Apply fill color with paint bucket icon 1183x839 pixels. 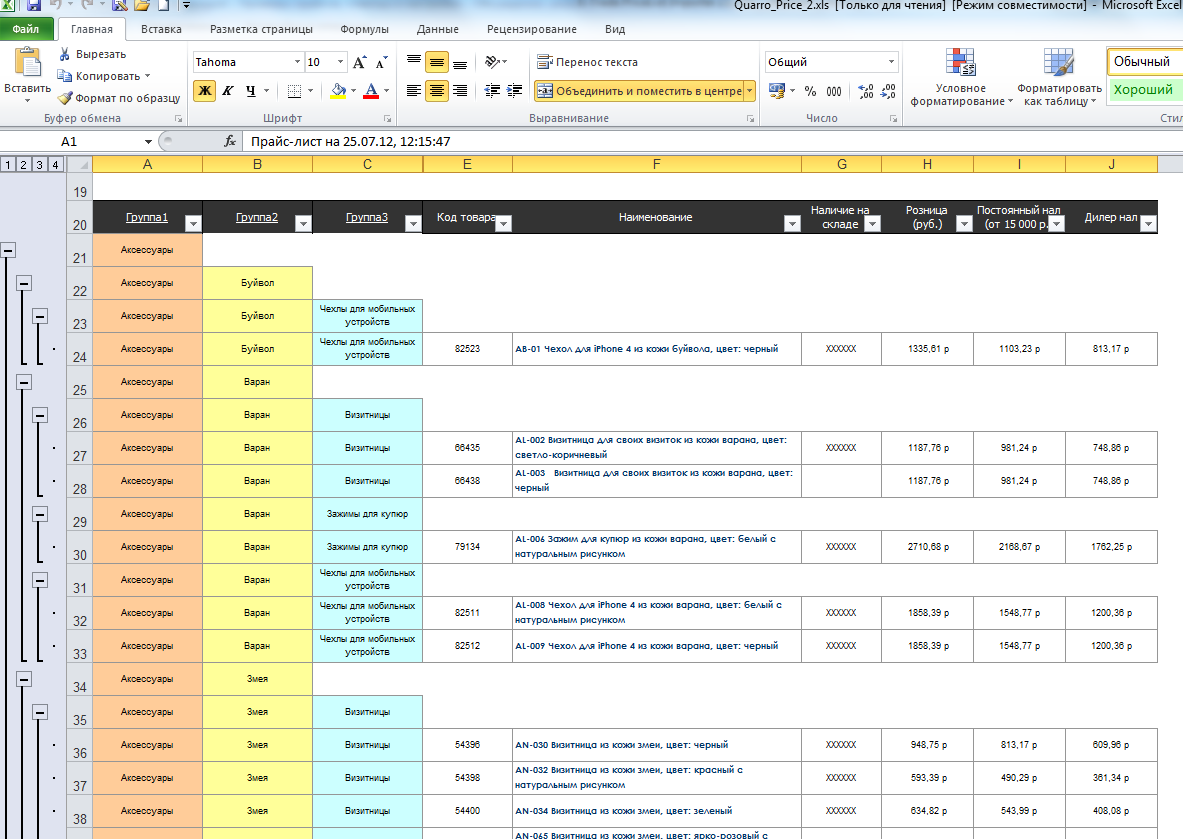(x=339, y=91)
